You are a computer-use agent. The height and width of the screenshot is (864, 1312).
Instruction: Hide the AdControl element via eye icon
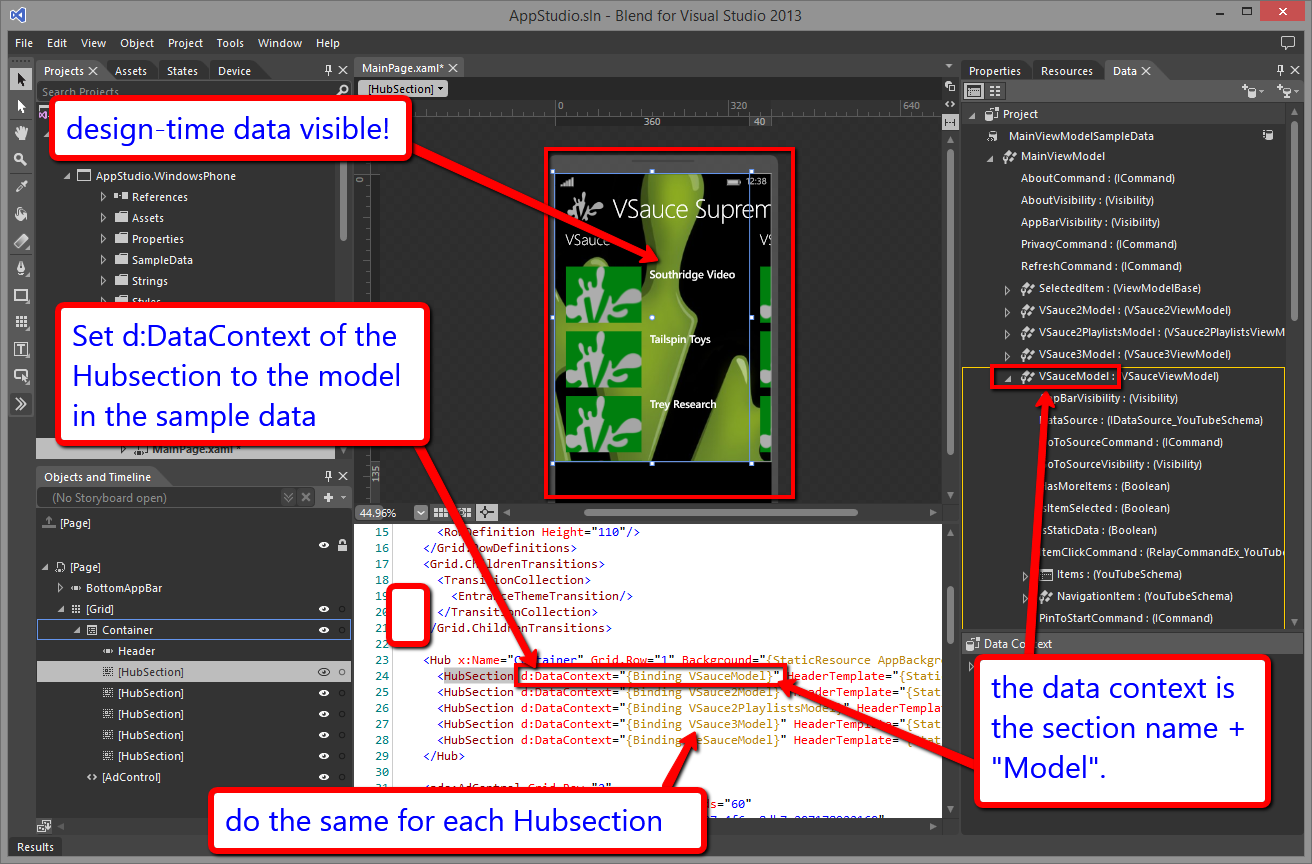coord(324,777)
